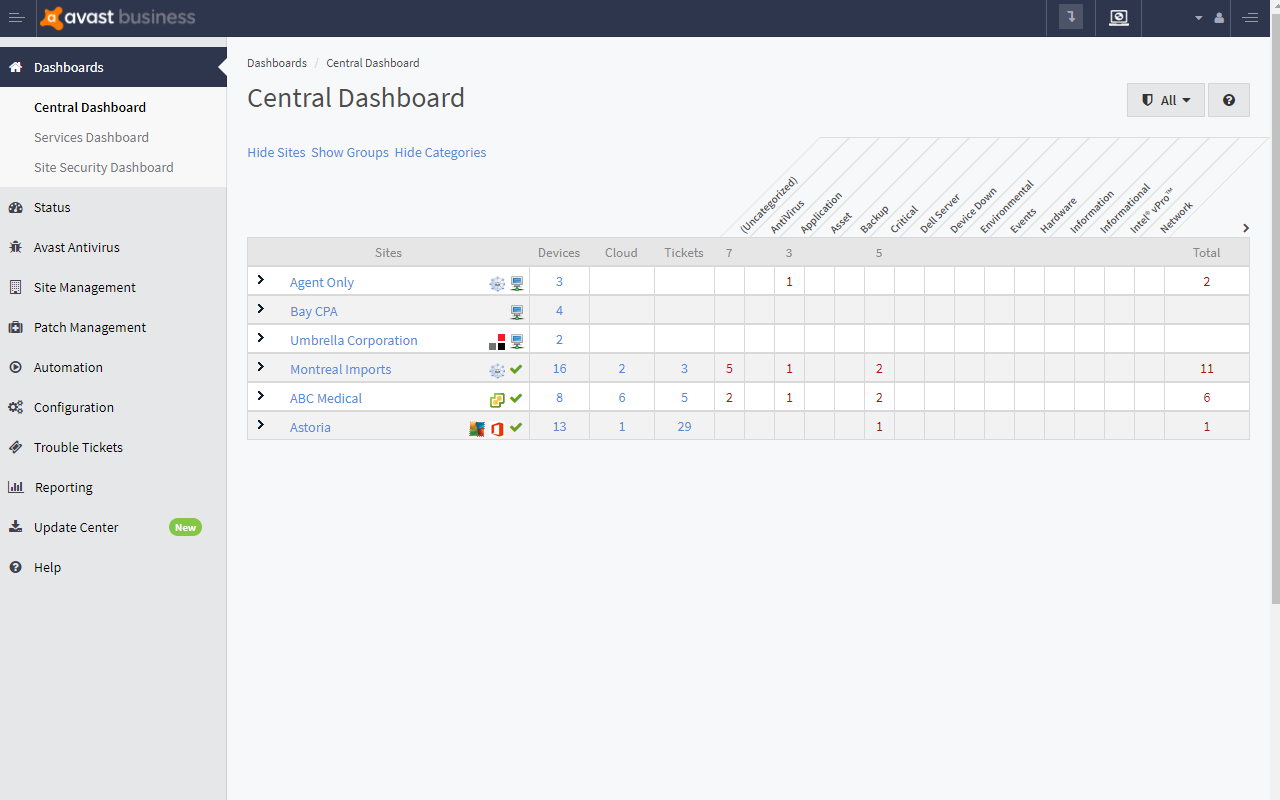Open the remote laptop icon in the top bar
This screenshot has width=1280, height=800.
[1118, 18]
